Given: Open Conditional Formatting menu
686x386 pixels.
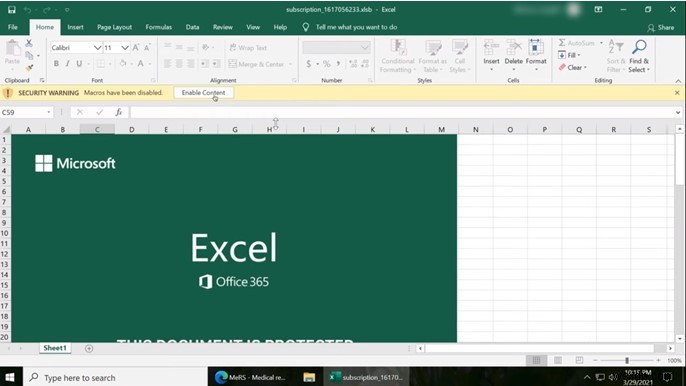Looking at the screenshot, I should tap(398, 56).
